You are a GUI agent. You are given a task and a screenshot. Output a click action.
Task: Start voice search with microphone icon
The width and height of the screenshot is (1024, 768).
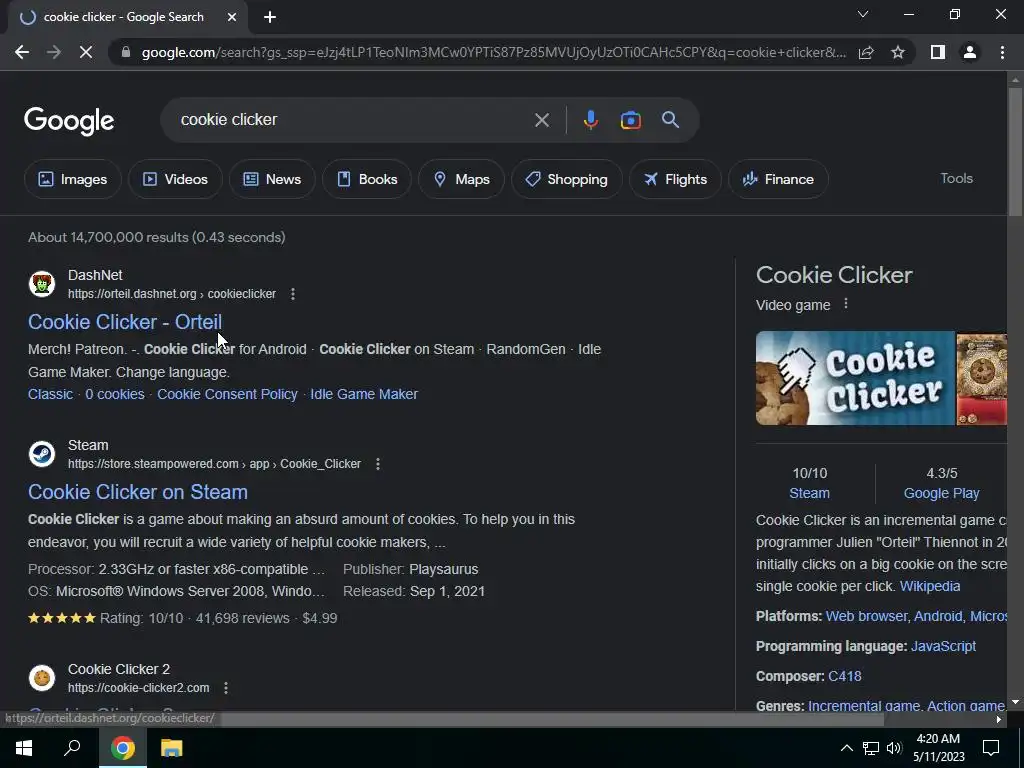click(x=590, y=120)
